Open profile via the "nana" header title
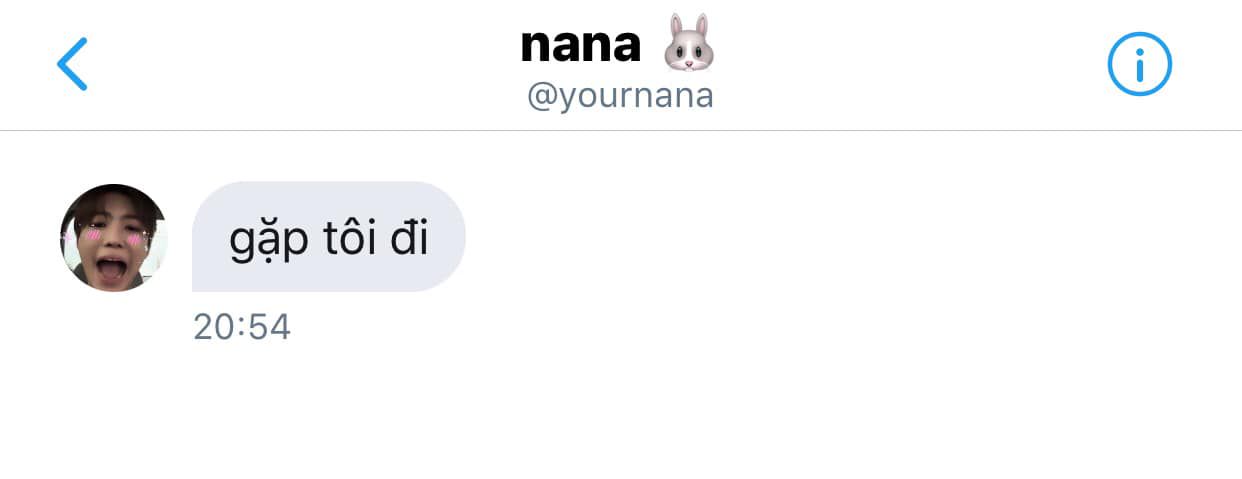The height and width of the screenshot is (479, 1242). point(580,44)
